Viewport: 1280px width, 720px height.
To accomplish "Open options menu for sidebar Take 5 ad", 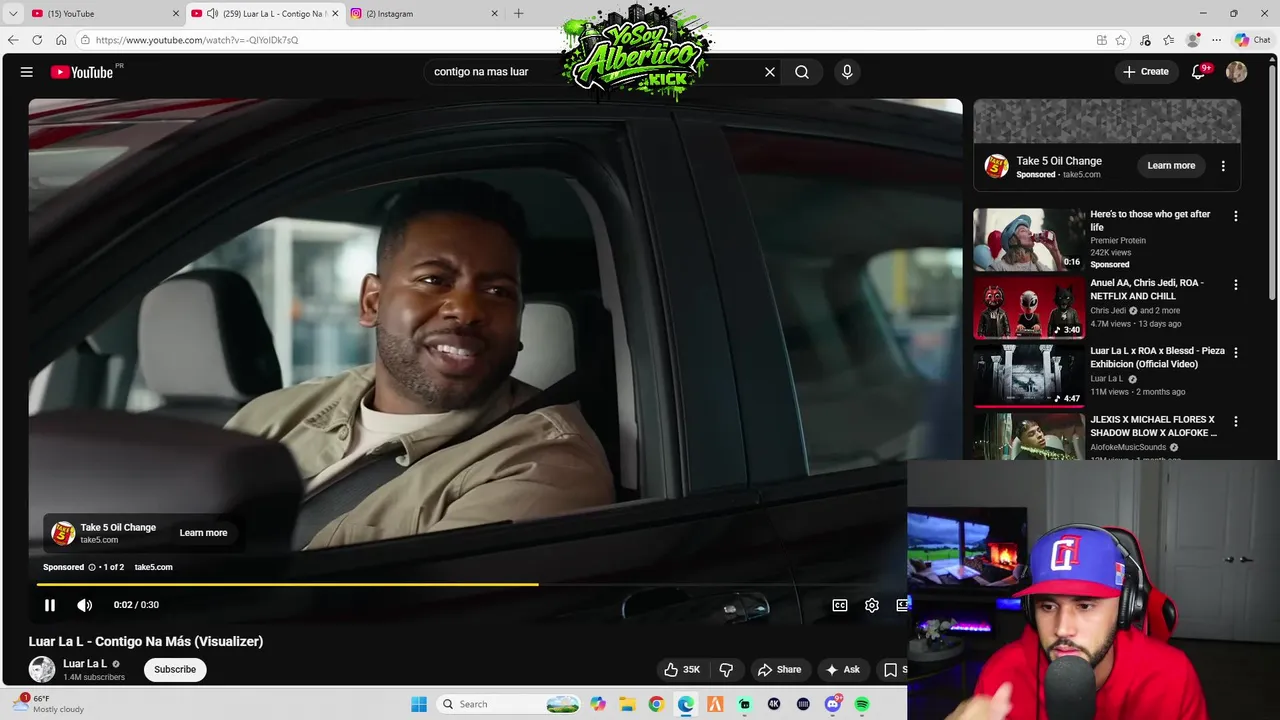I will pos(1223,166).
